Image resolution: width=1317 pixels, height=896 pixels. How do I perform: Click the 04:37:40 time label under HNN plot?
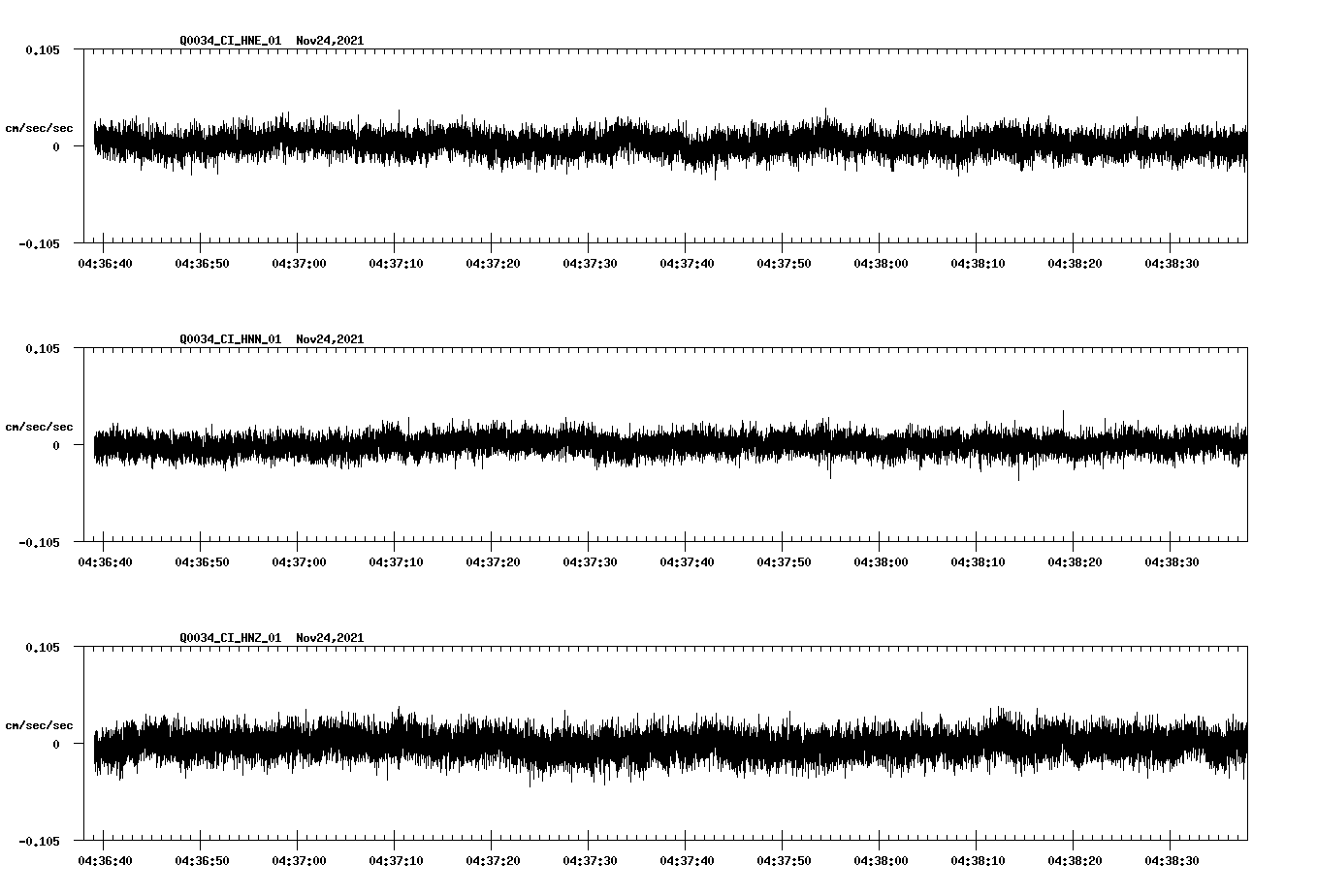click(687, 562)
